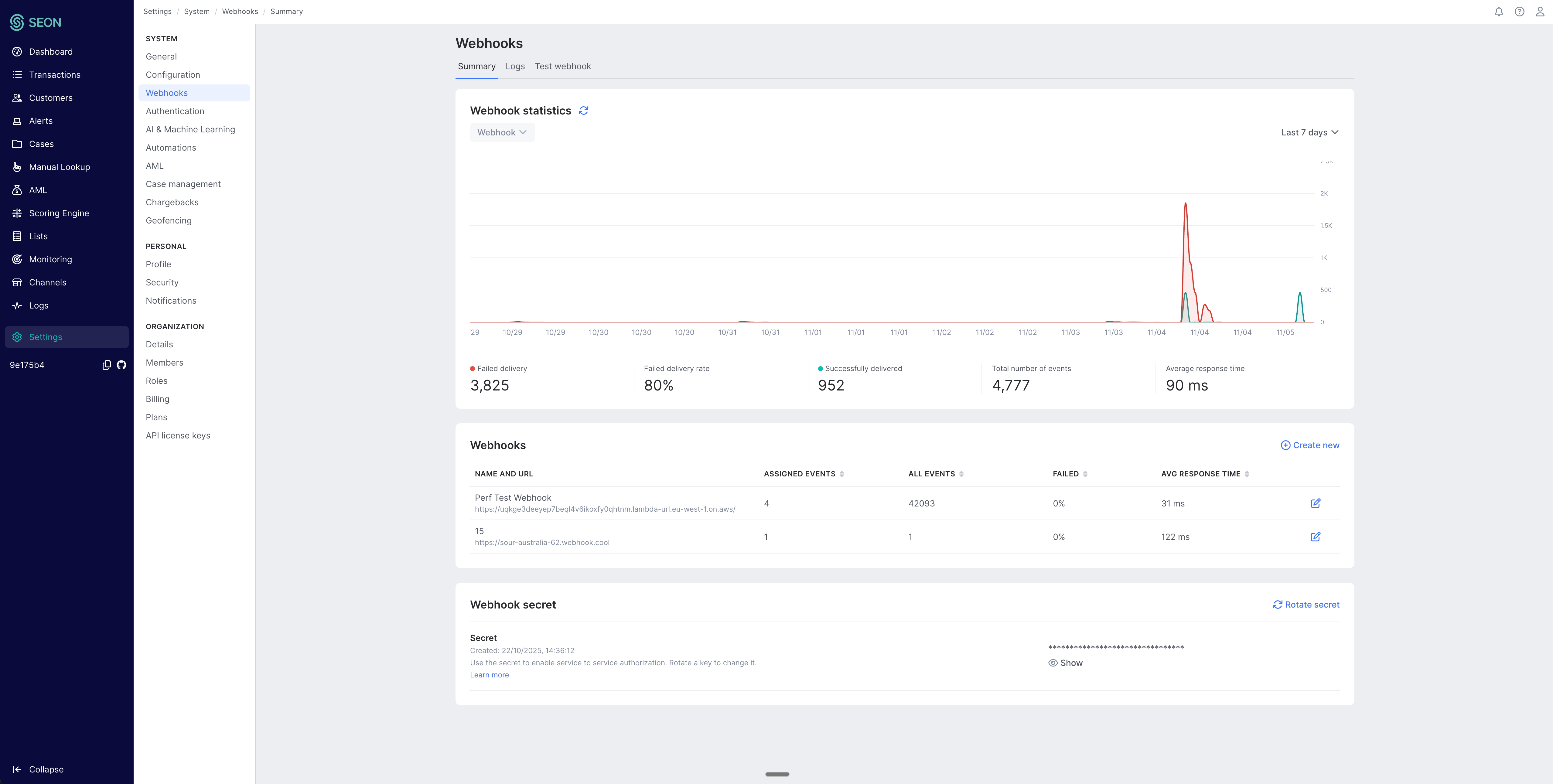
Task: Expand the Last 7 days dropdown
Action: [1309, 133]
